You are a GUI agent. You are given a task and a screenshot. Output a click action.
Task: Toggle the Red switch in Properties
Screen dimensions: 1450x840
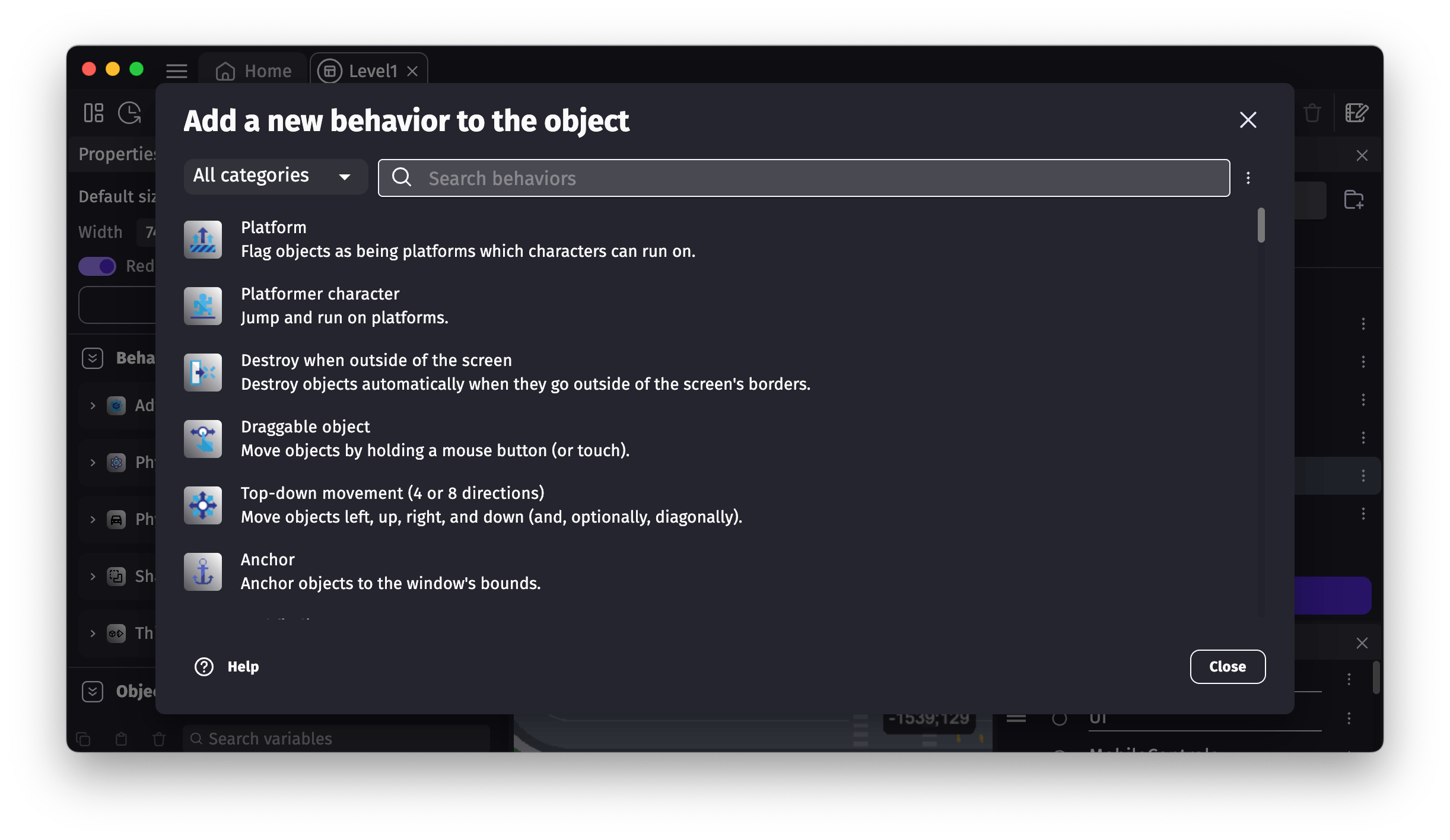click(97, 266)
